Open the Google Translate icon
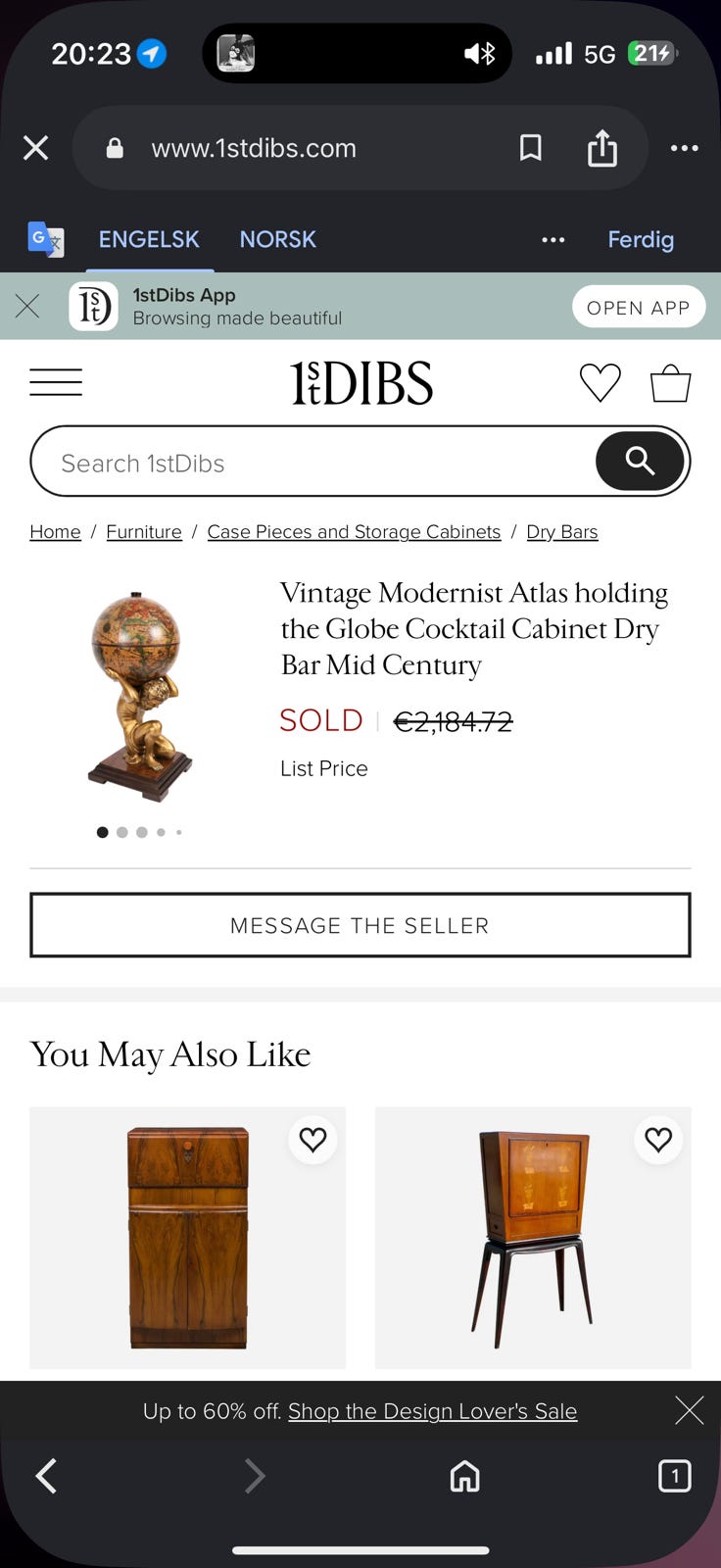 pos(46,239)
